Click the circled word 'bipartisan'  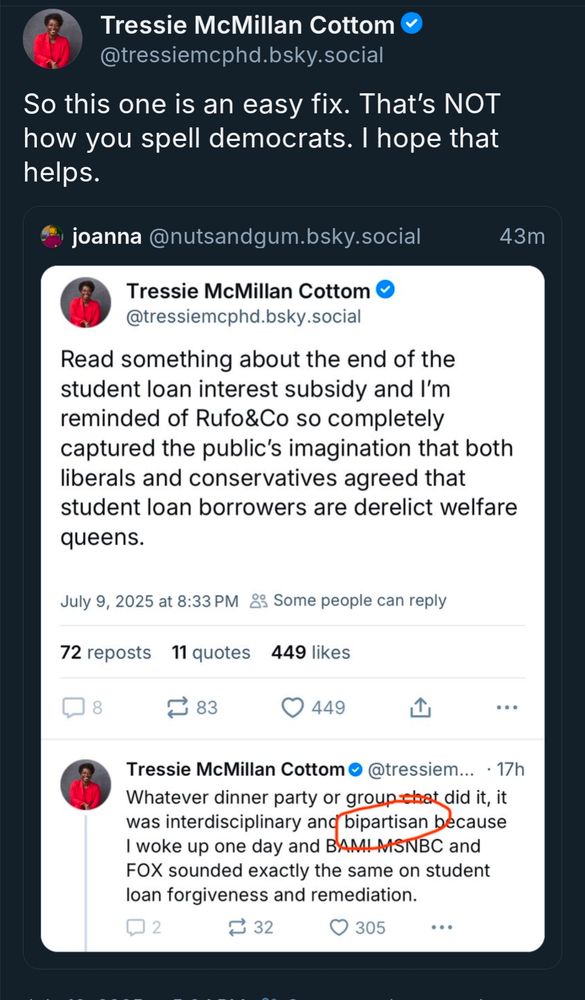pyautogui.click(x=387, y=821)
